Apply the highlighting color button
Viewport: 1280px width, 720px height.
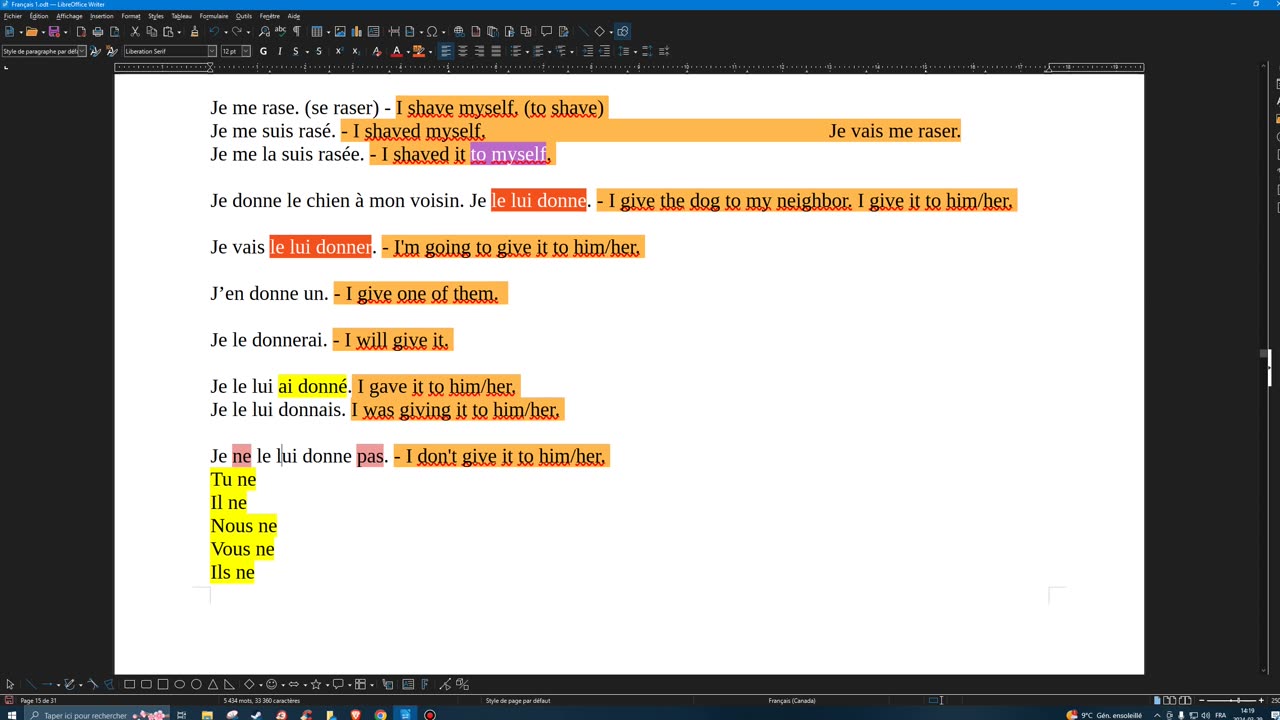click(419, 51)
